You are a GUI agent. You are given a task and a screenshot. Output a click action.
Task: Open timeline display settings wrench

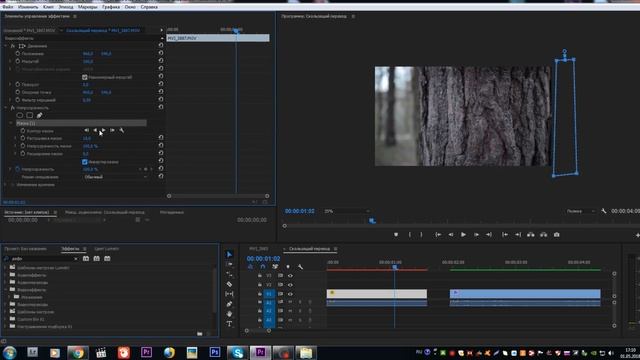click(300, 267)
